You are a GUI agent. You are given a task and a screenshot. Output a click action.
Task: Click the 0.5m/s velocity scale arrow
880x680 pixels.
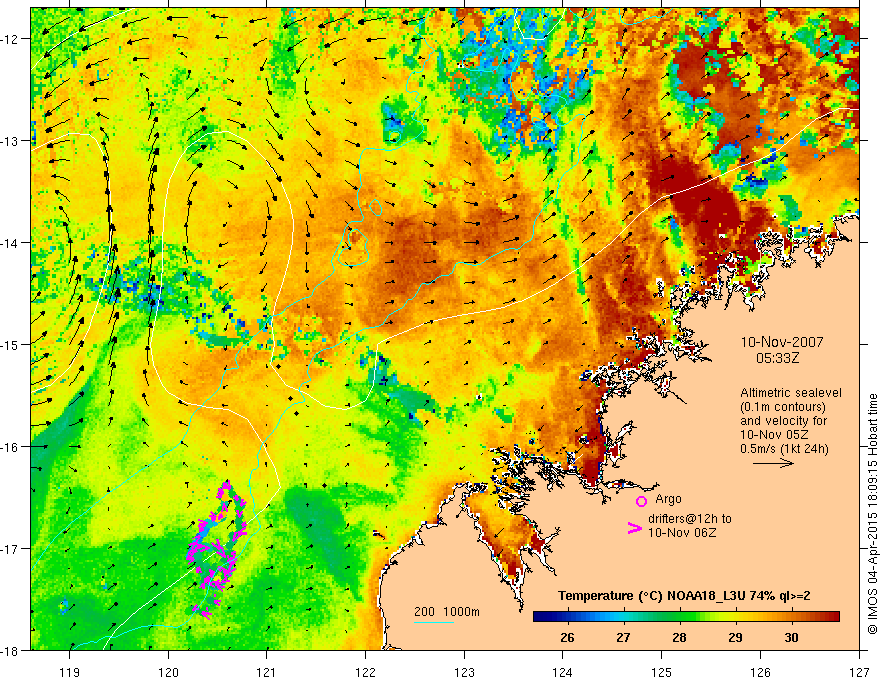(x=773, y=463)
